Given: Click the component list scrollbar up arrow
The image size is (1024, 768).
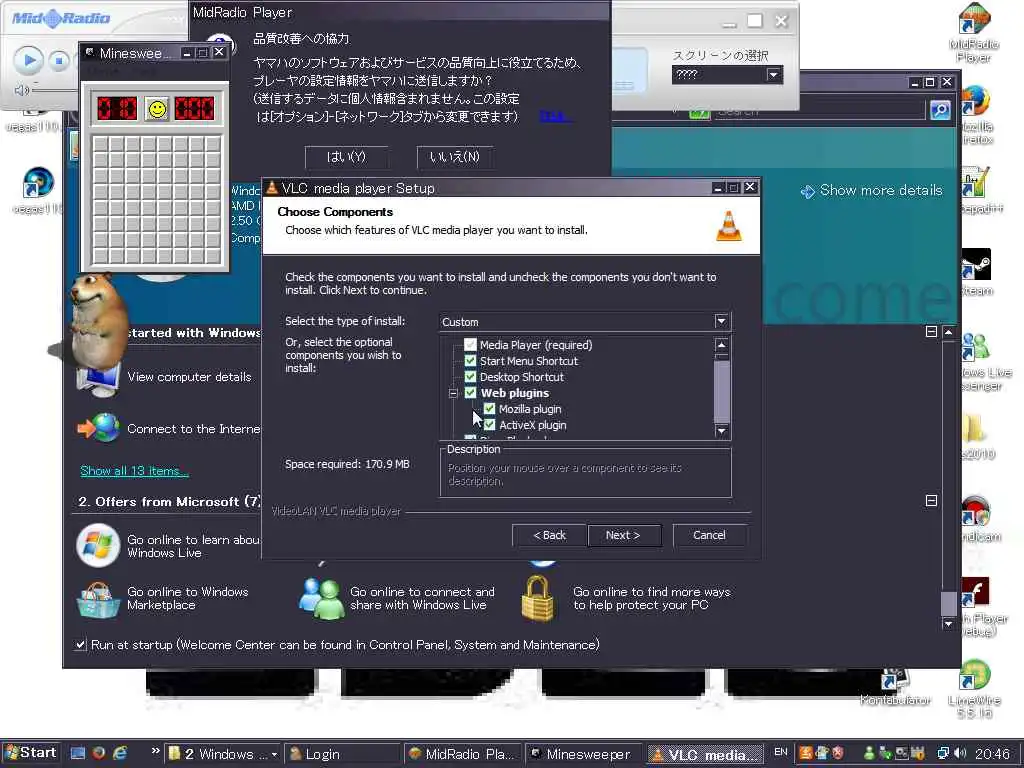Looking at the screenshot, I should tap(722, 345).
